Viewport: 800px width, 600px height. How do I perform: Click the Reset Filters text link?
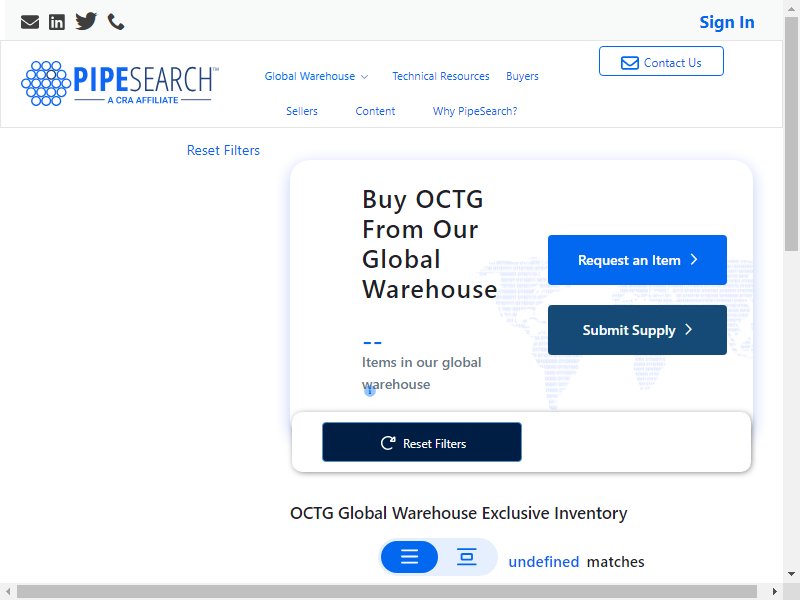[x=223, y=150]
